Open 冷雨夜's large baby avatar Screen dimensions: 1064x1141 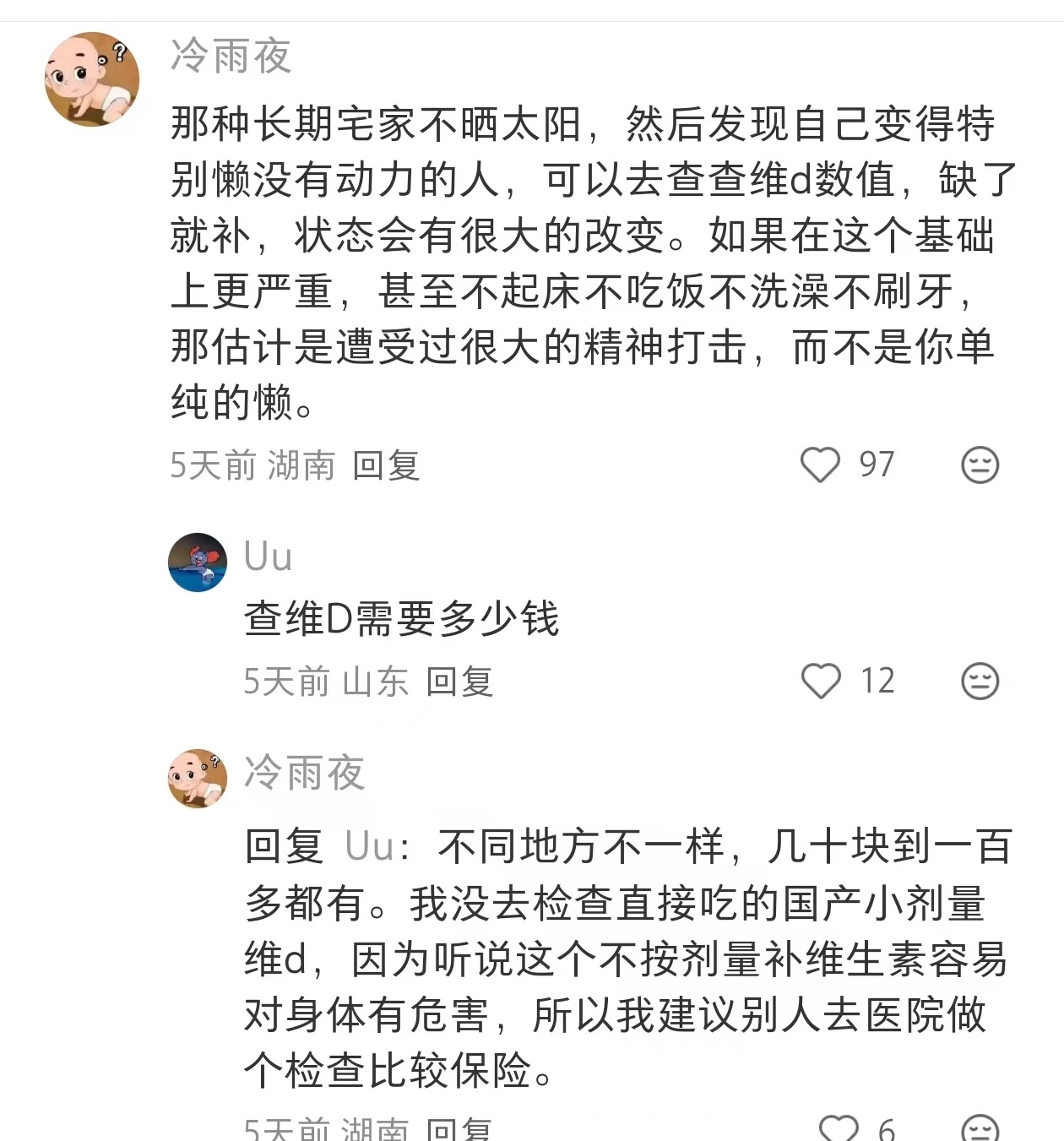coord(92,79)
